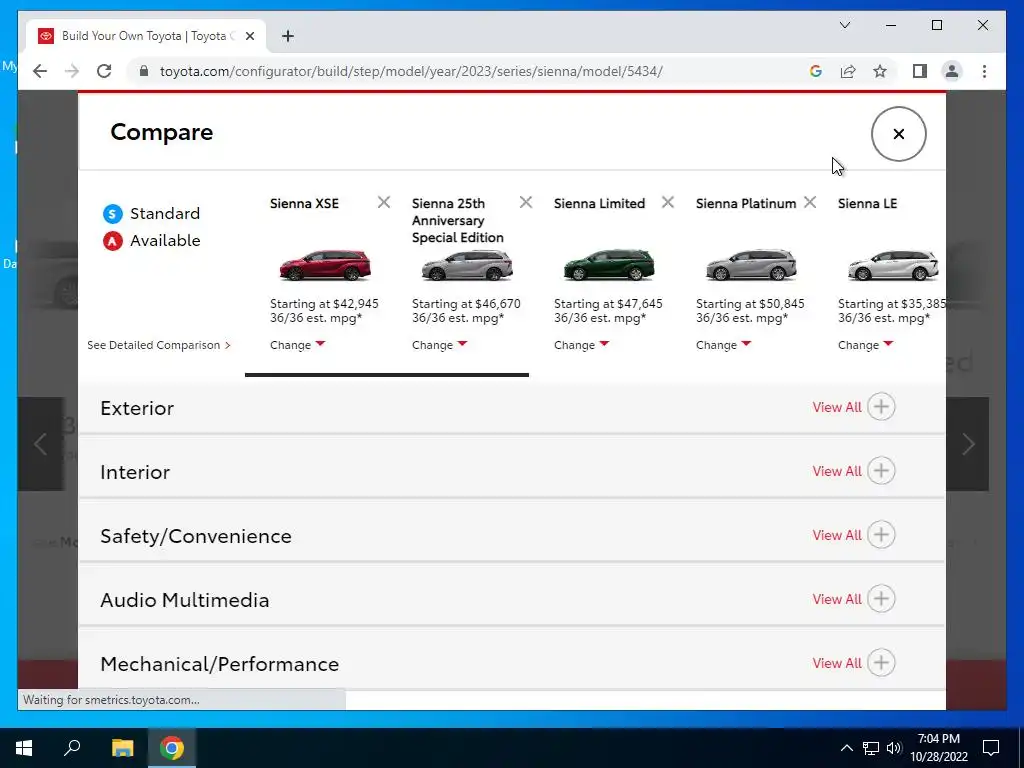Remove Sienna 25th Anniversary Special Edition from comparison
1024x768 pixels.
click(526, 202)
